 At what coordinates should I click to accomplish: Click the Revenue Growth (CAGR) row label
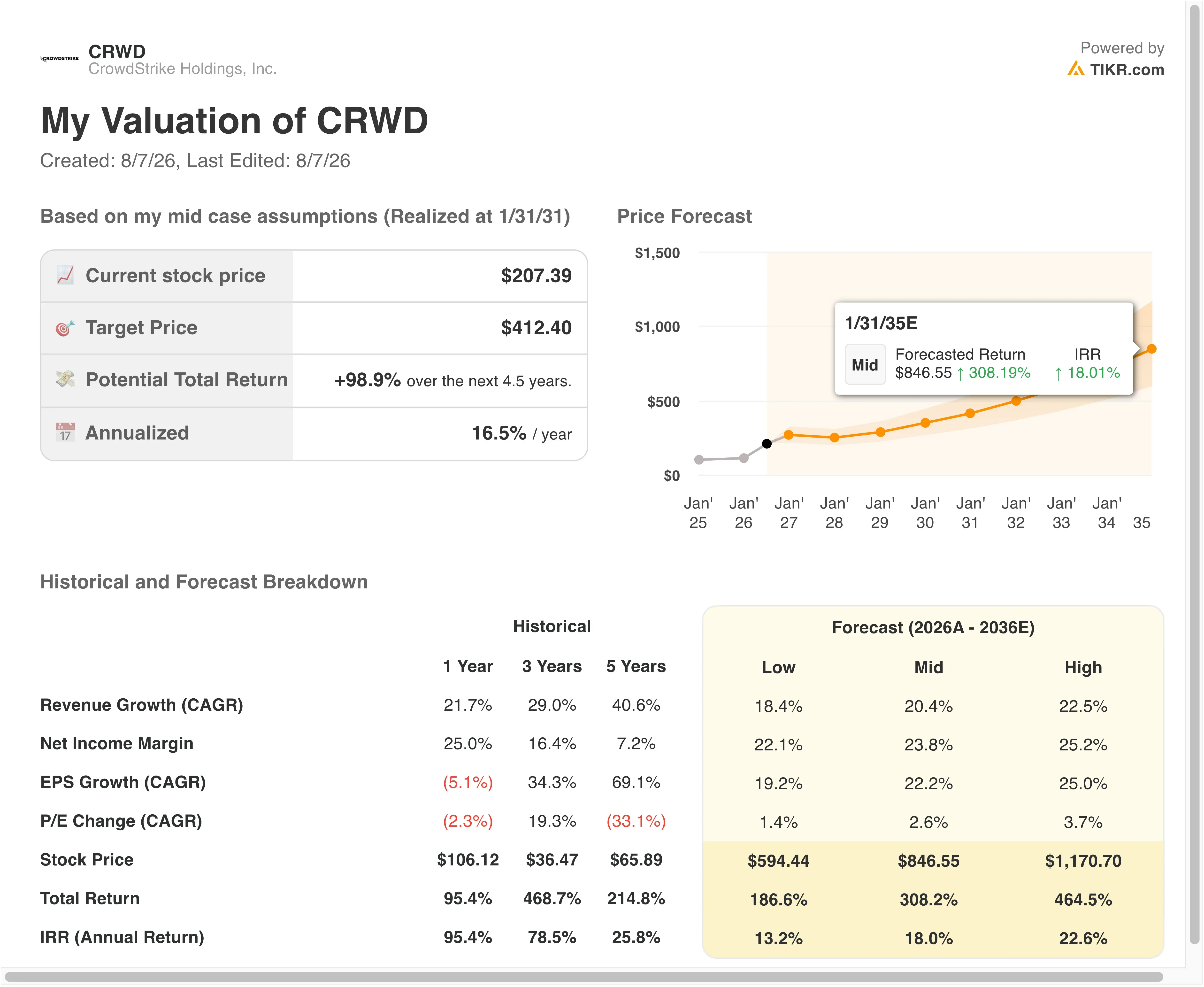(x=142, y=705)
